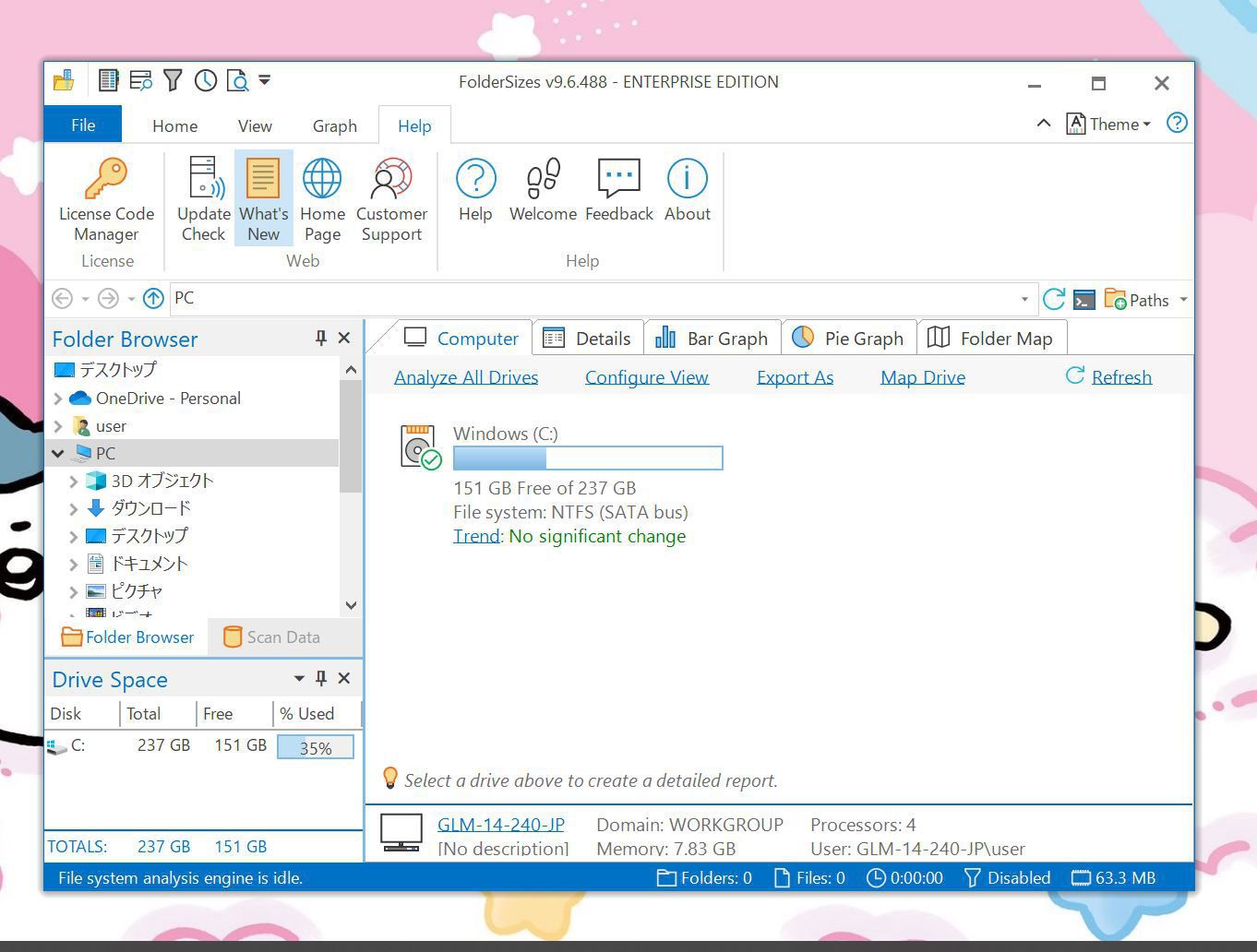Viewport: 1257px width, 952px height.
Task: Expand the ドキュメント folder node
Action: click(74, 564)
